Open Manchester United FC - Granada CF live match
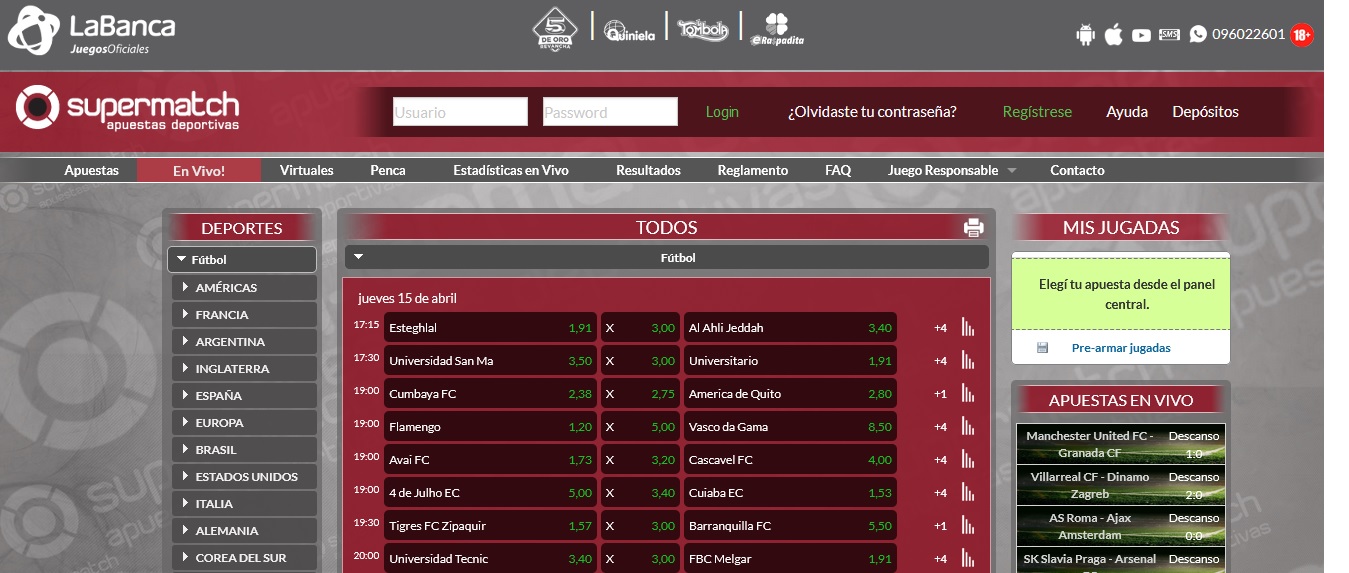The width and height of the screenshot is (1349, 573). coord(1121,444)
